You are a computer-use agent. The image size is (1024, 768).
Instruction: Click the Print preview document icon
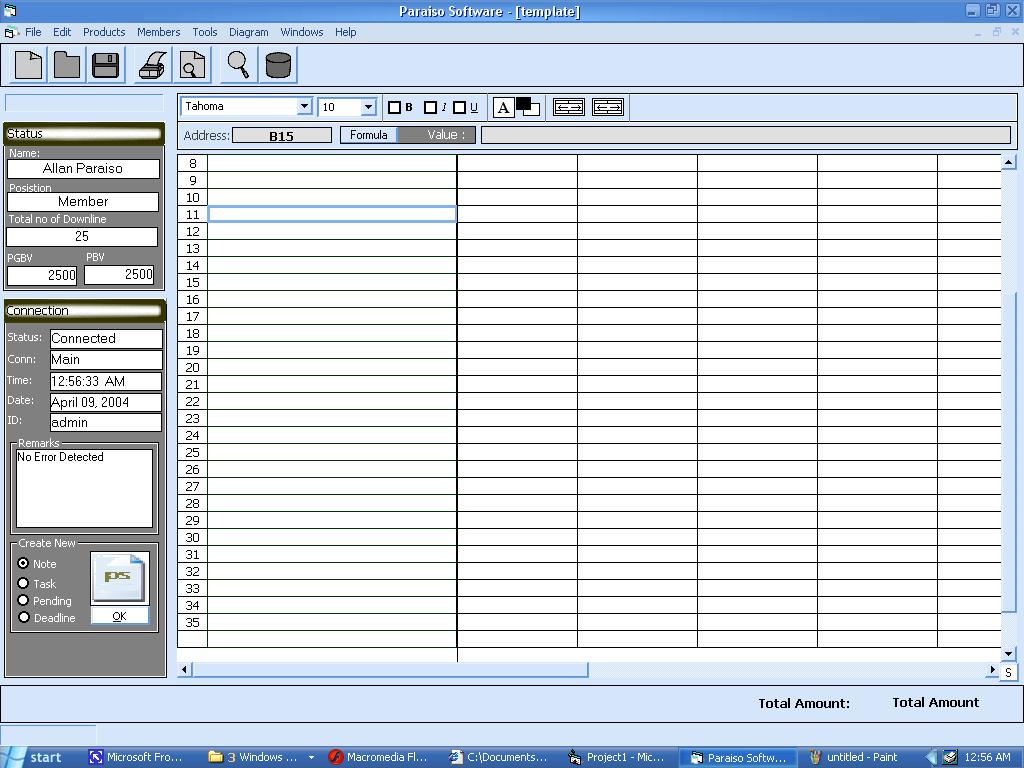click(192, 65)
